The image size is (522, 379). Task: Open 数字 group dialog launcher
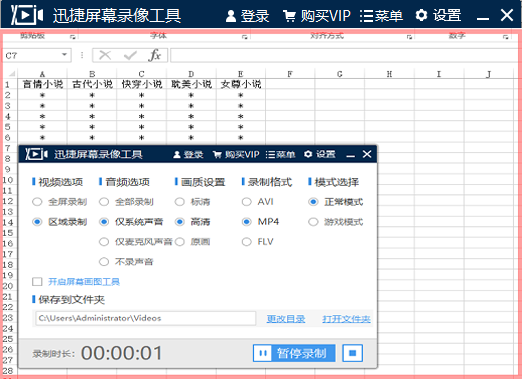(506, 37)
